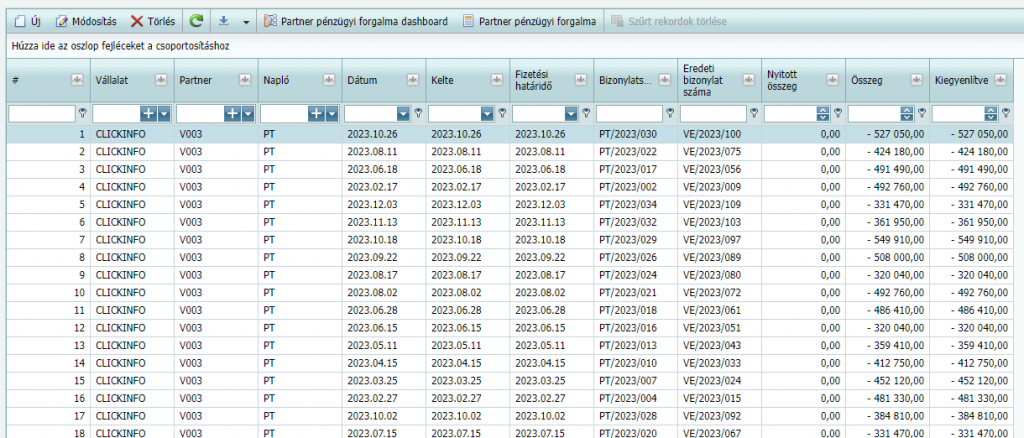Click plus icon in Partner filter

232,114
